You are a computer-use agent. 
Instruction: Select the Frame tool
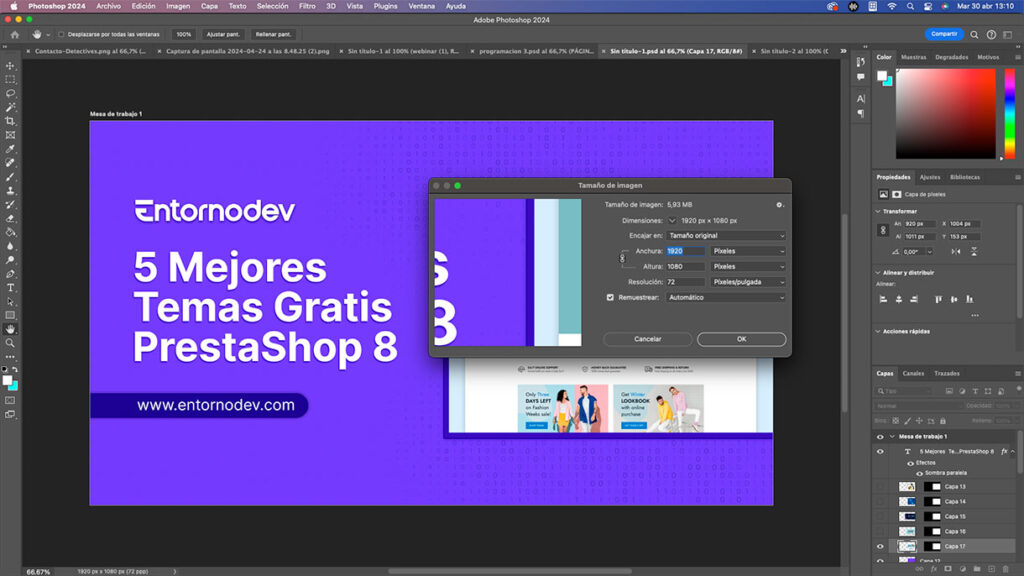pyautogui.click(x=10, y=135)
